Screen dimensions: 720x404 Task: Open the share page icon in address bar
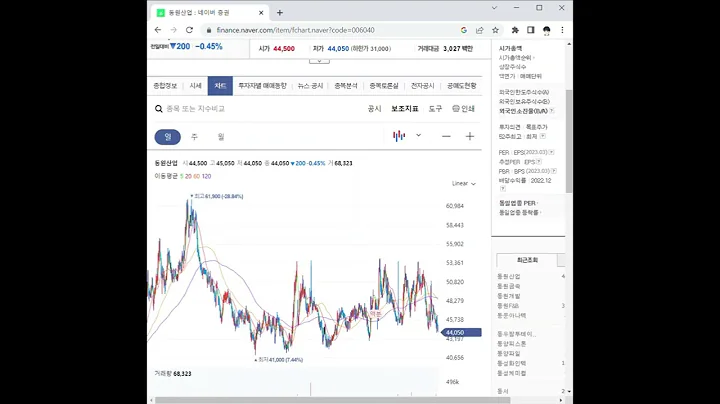tap(479, 30)
